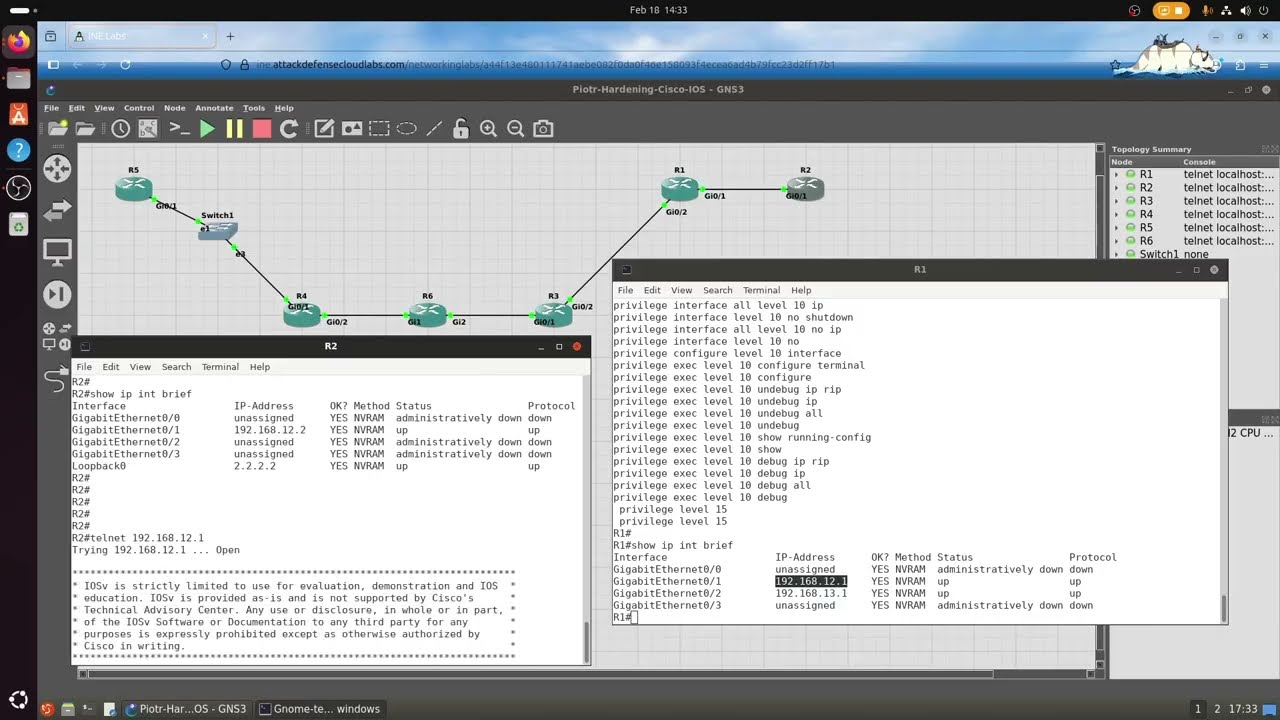The height and width of the screenshot is (720, 1280).
Task: Open console to all devices icon
Action: (179, 128)
